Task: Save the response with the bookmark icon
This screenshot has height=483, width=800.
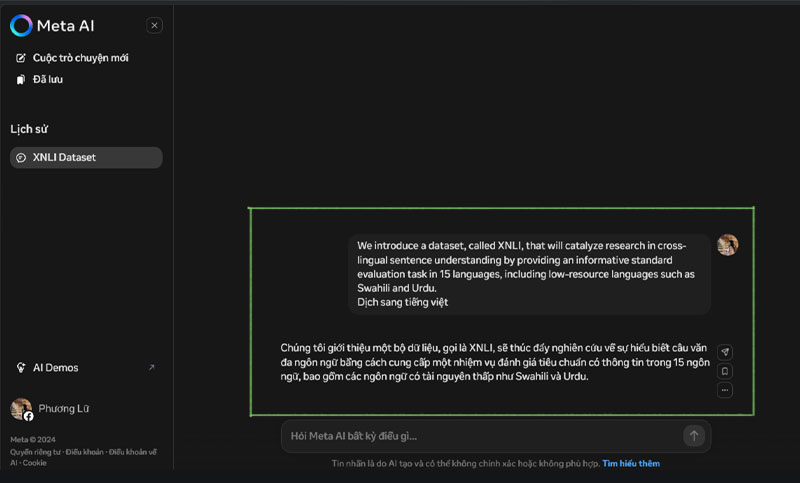Action: (x=725, y=371)
